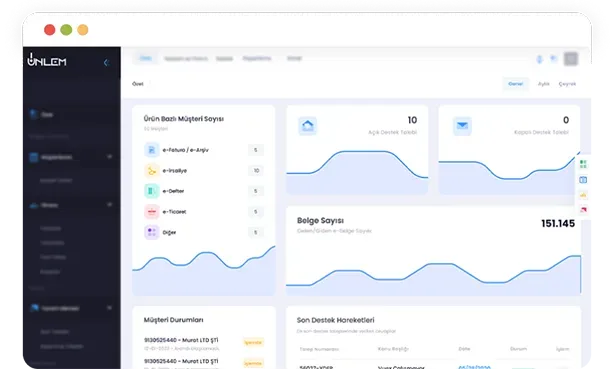Click the chart under Ürün Bazlı Müşteri Sayısı list

(x=204, y=270)
